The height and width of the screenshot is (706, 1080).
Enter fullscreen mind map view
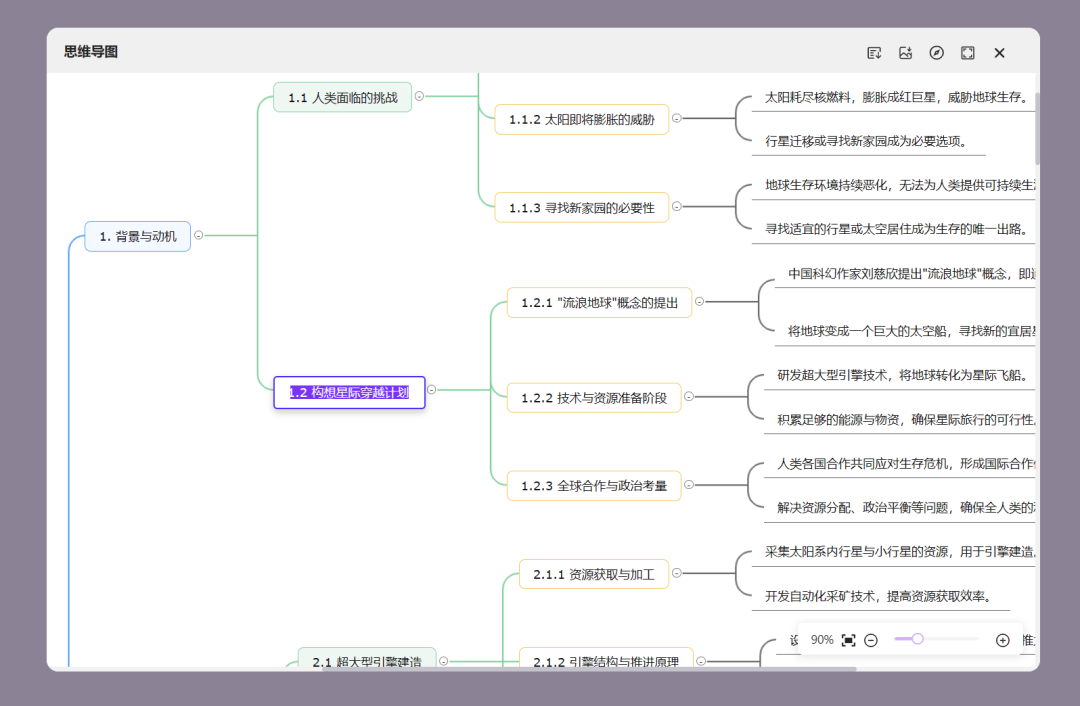click(967, 53)
